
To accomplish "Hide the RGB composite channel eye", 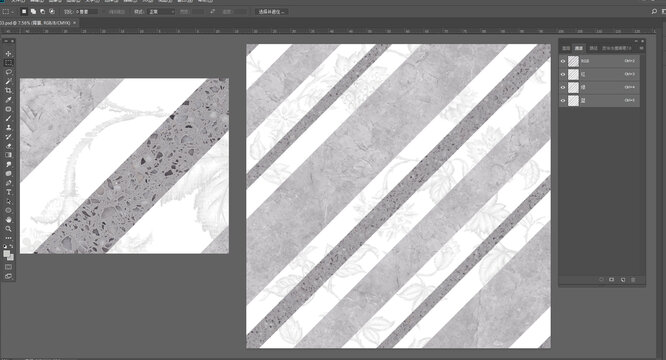I will [x=563, y=61].
